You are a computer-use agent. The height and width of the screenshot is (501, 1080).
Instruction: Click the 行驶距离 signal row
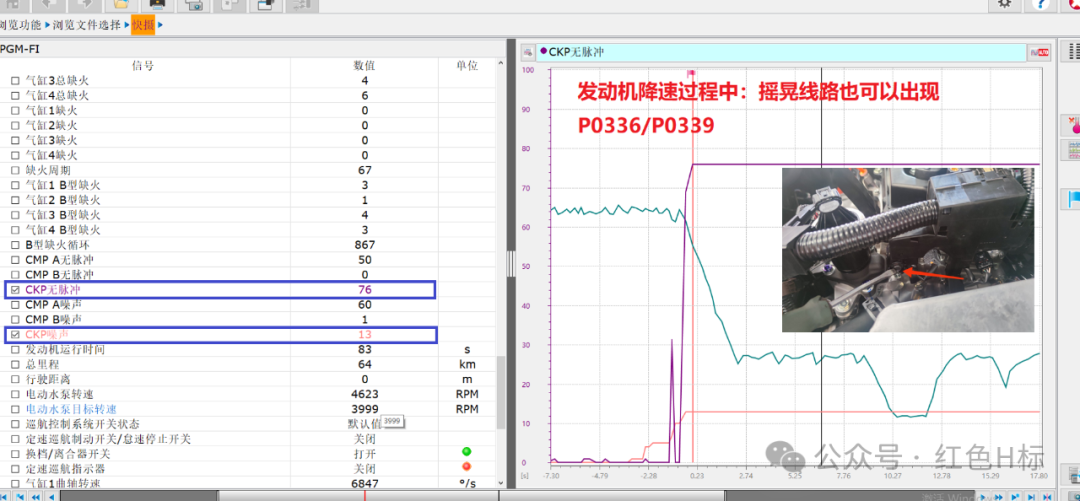pyautogui.click(x=248, y=380)
